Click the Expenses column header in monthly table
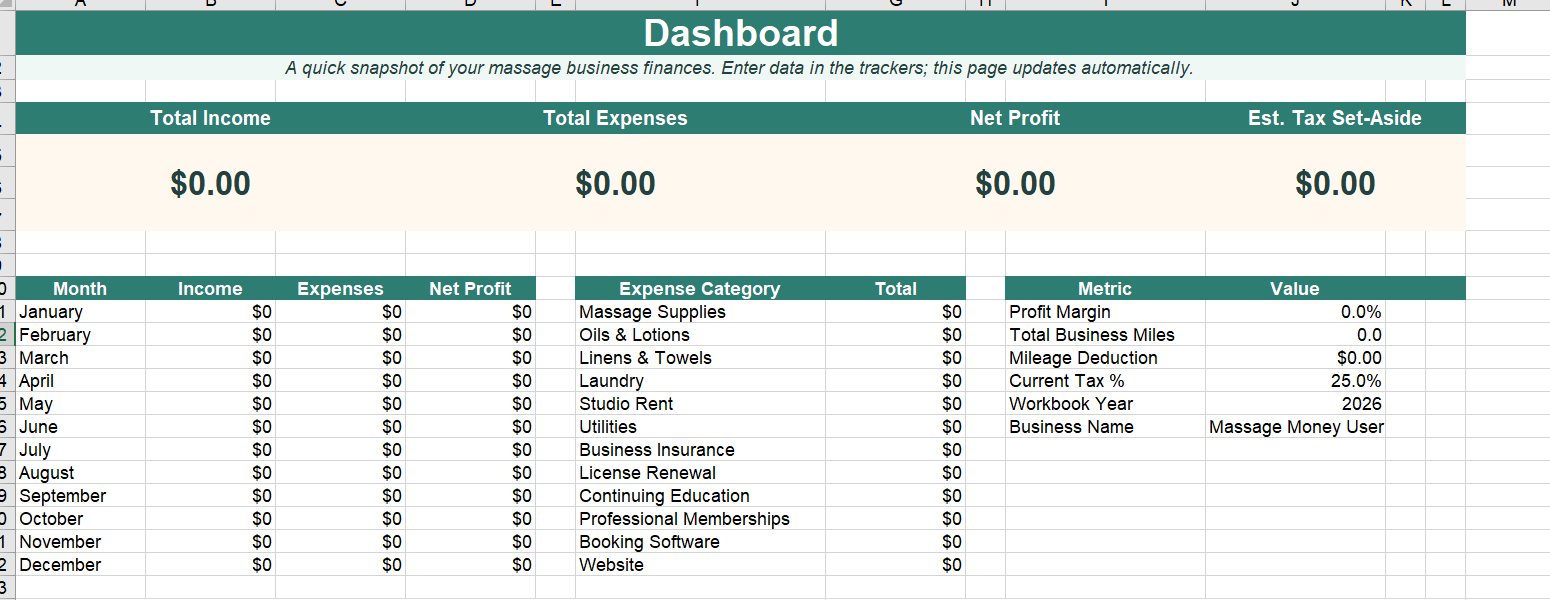1550x600 pixels. [340, 289]
